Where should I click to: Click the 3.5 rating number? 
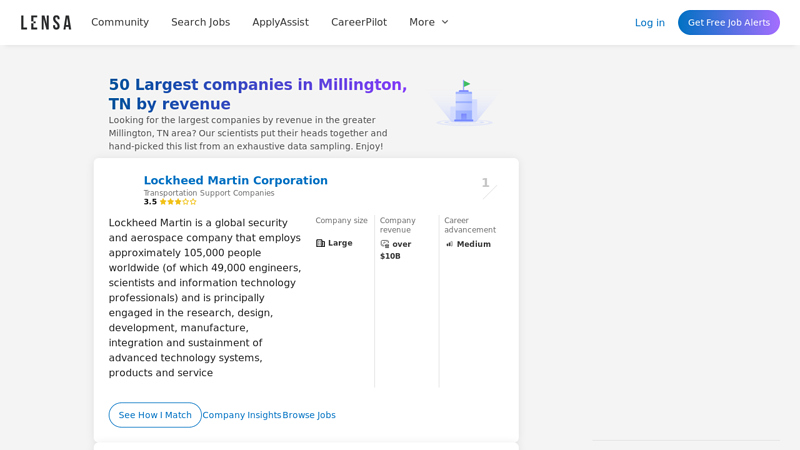click(x=150, y=202)
